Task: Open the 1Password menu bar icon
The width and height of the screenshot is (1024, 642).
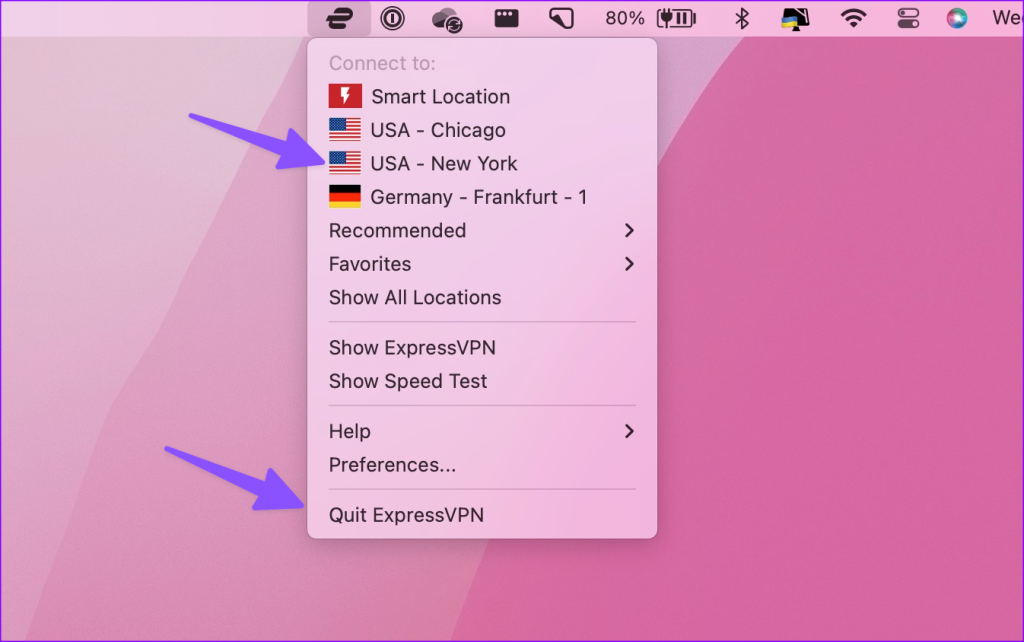Action: coord(392,18)
